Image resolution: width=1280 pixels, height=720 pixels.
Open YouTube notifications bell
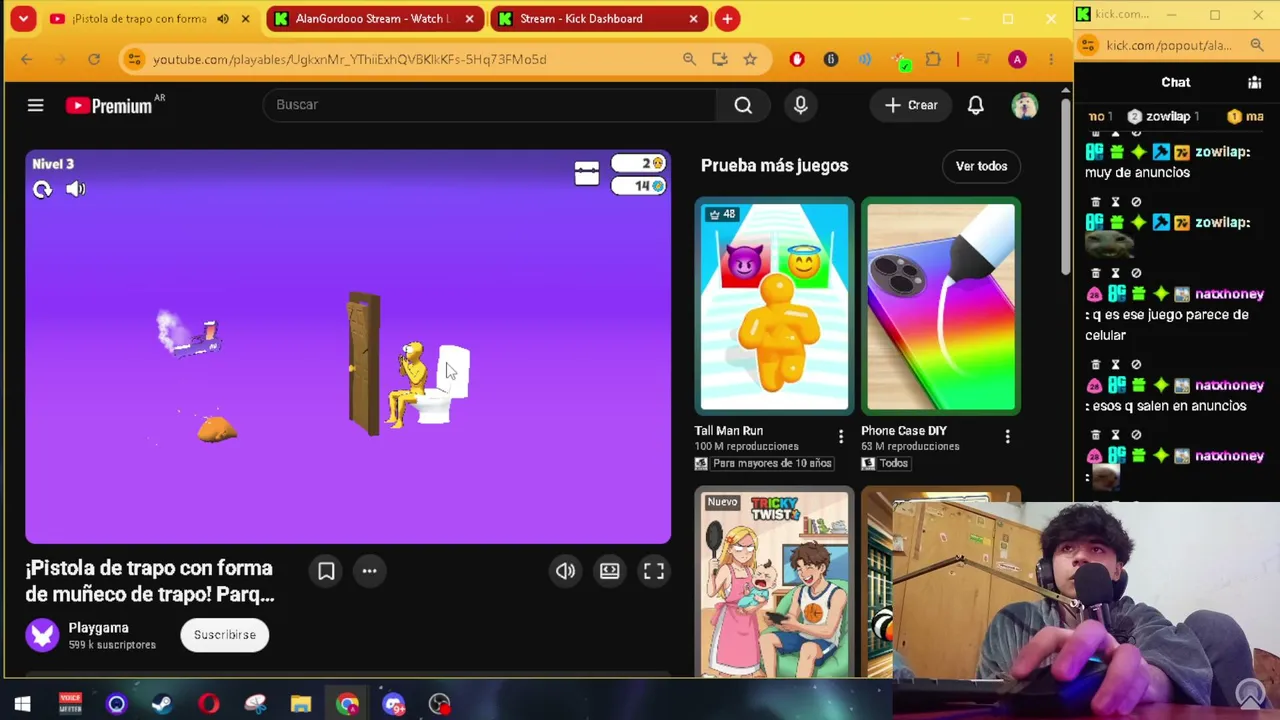pos(975,105)
